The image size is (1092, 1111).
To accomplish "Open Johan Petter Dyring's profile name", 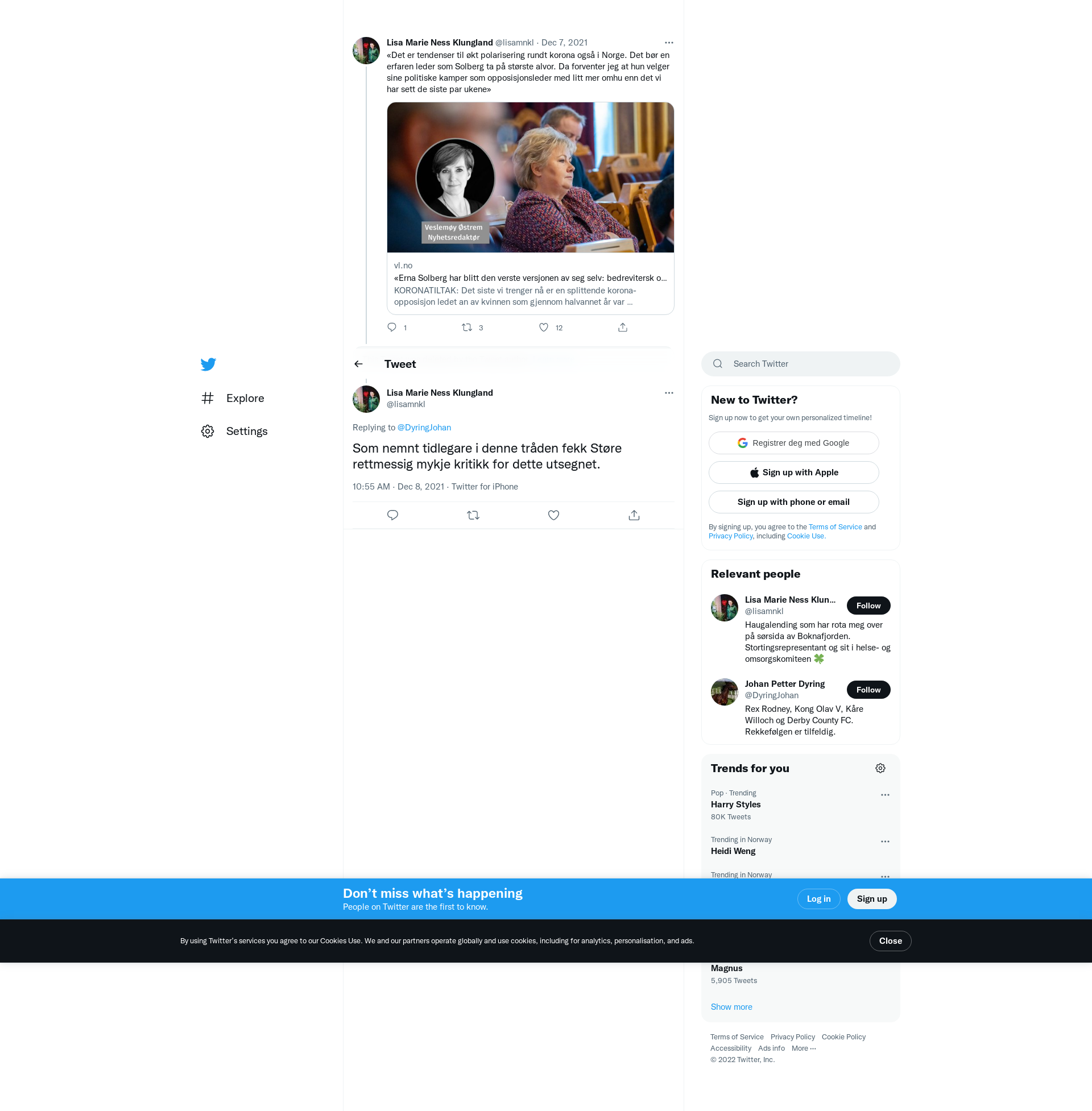I will pos(784,684).
